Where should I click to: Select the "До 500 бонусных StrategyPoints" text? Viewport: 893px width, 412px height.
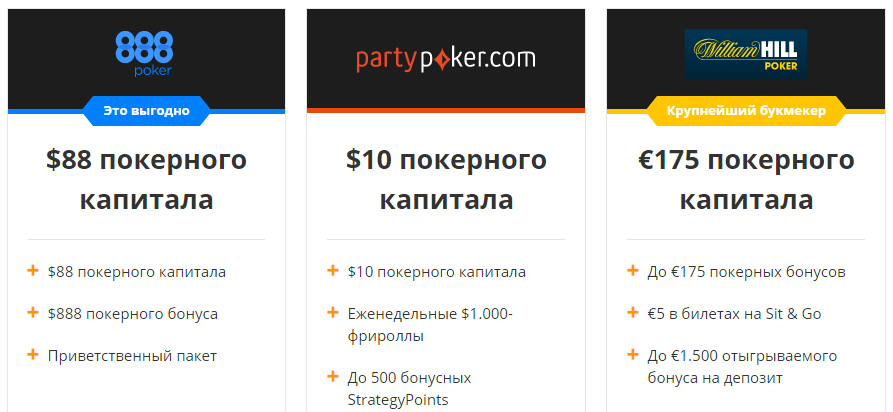pos(409,388)
